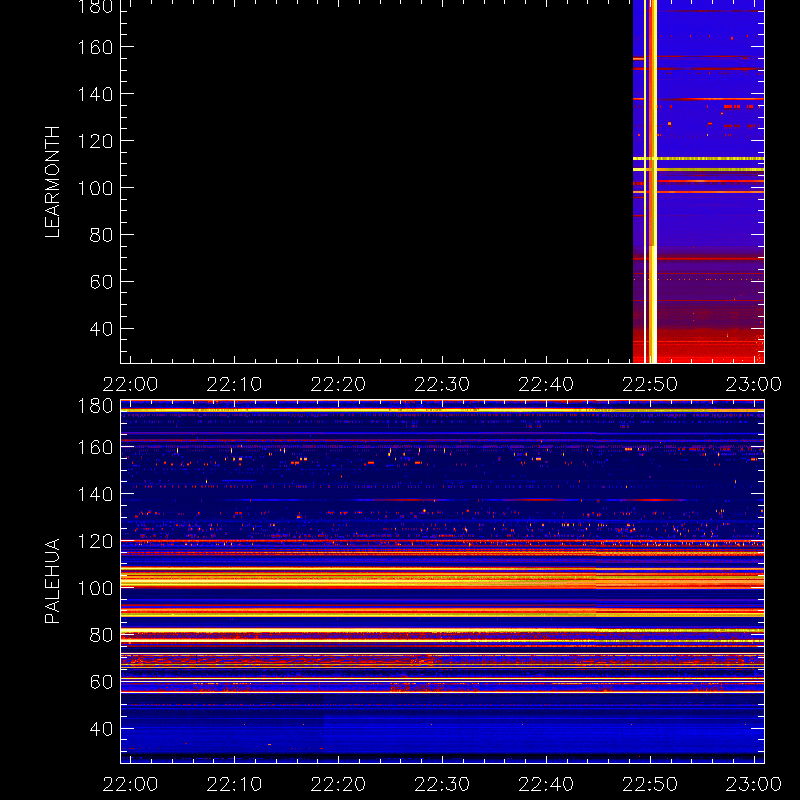The width and height of the screenshot is (800, 800).
Task: Click the wide yellow band near 103 in Palehua
Action: (x=442, y=581)
